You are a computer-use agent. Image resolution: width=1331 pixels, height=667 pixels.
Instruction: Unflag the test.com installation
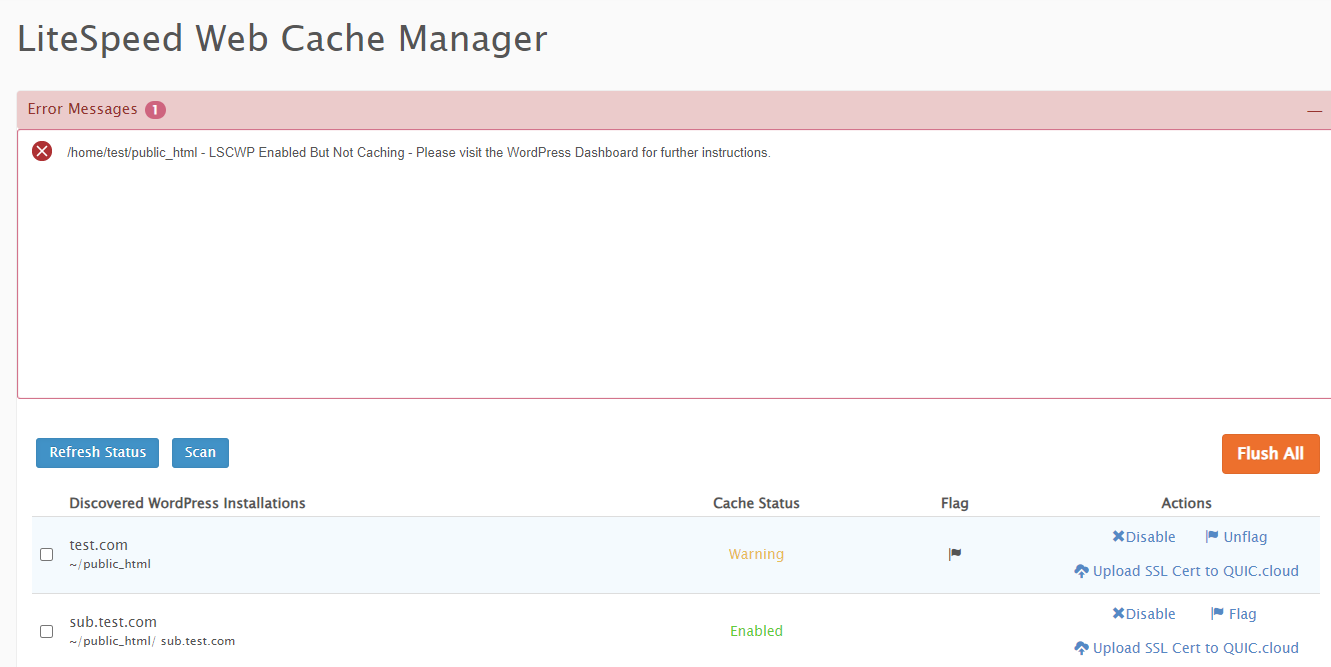(1236, 537)
